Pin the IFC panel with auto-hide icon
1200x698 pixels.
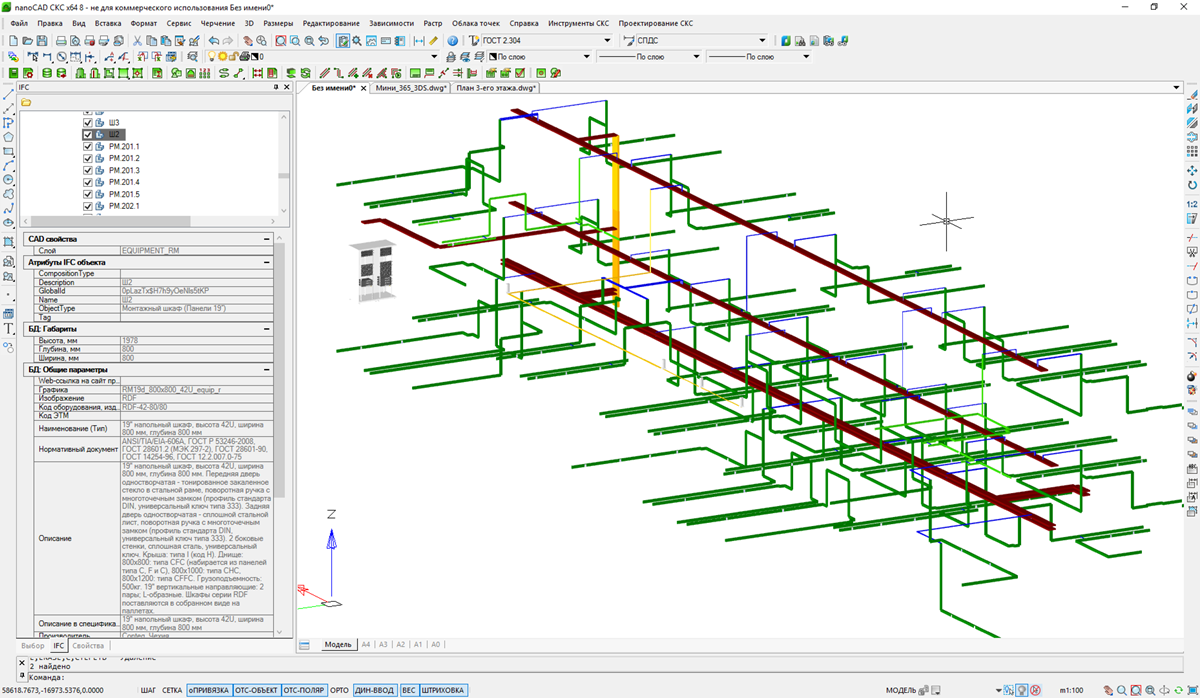(x=275, y=88)
